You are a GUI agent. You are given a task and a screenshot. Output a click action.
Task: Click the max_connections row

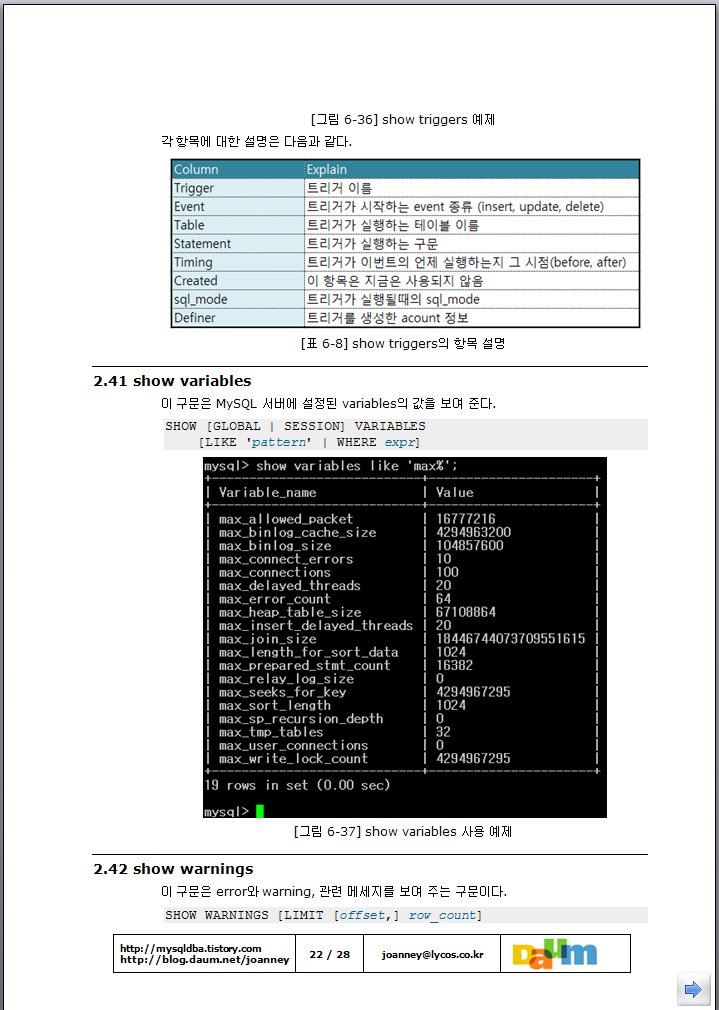[x=402, y=573]
